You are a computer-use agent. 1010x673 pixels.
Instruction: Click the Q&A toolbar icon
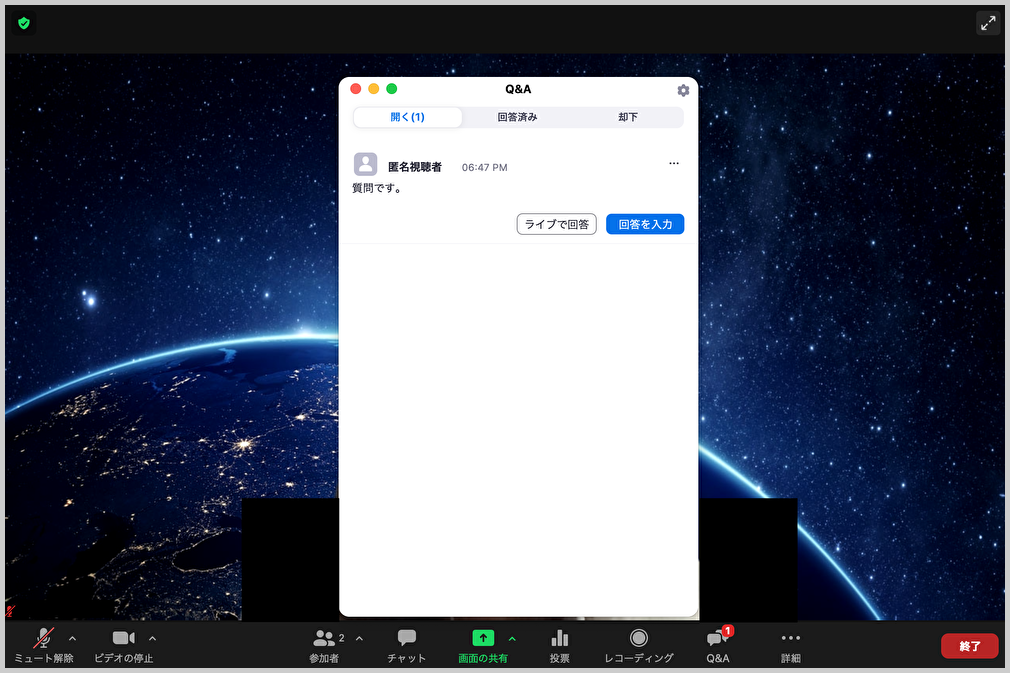pos(718,638)
